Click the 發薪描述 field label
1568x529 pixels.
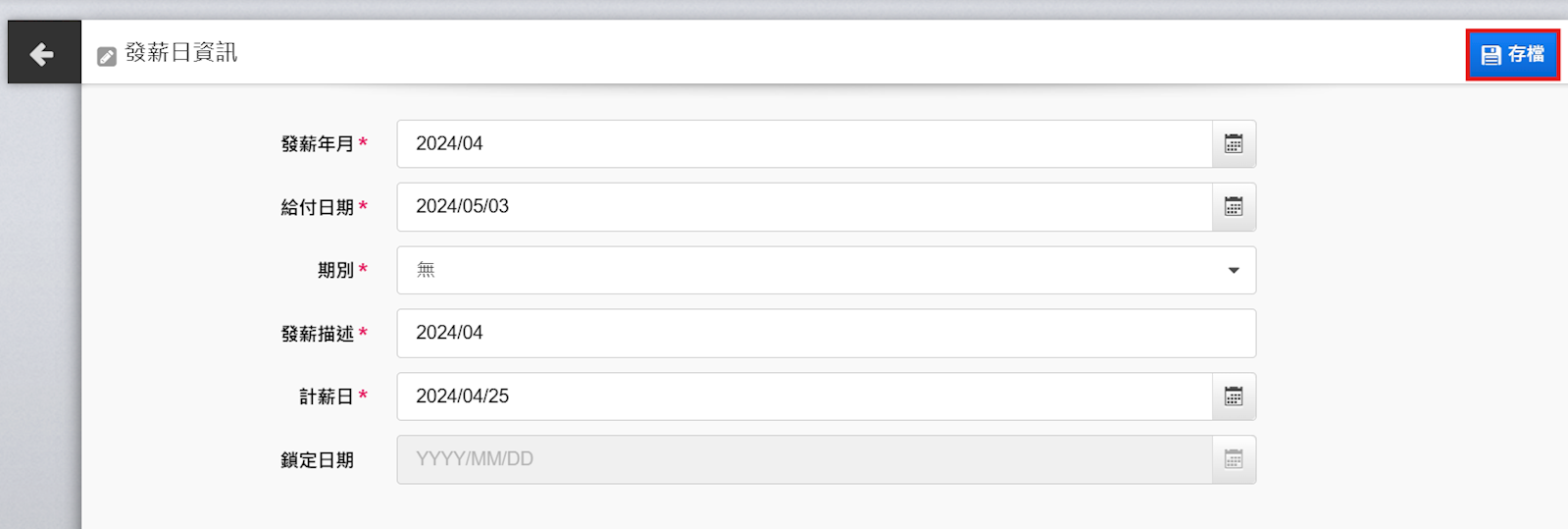317,334
